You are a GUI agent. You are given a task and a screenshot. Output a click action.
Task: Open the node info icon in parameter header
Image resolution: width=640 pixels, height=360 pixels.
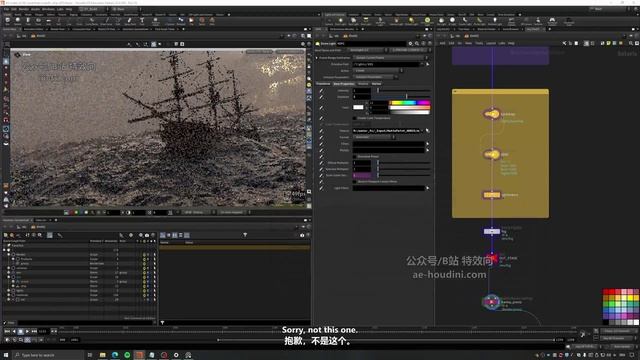[x=424, y=43]
